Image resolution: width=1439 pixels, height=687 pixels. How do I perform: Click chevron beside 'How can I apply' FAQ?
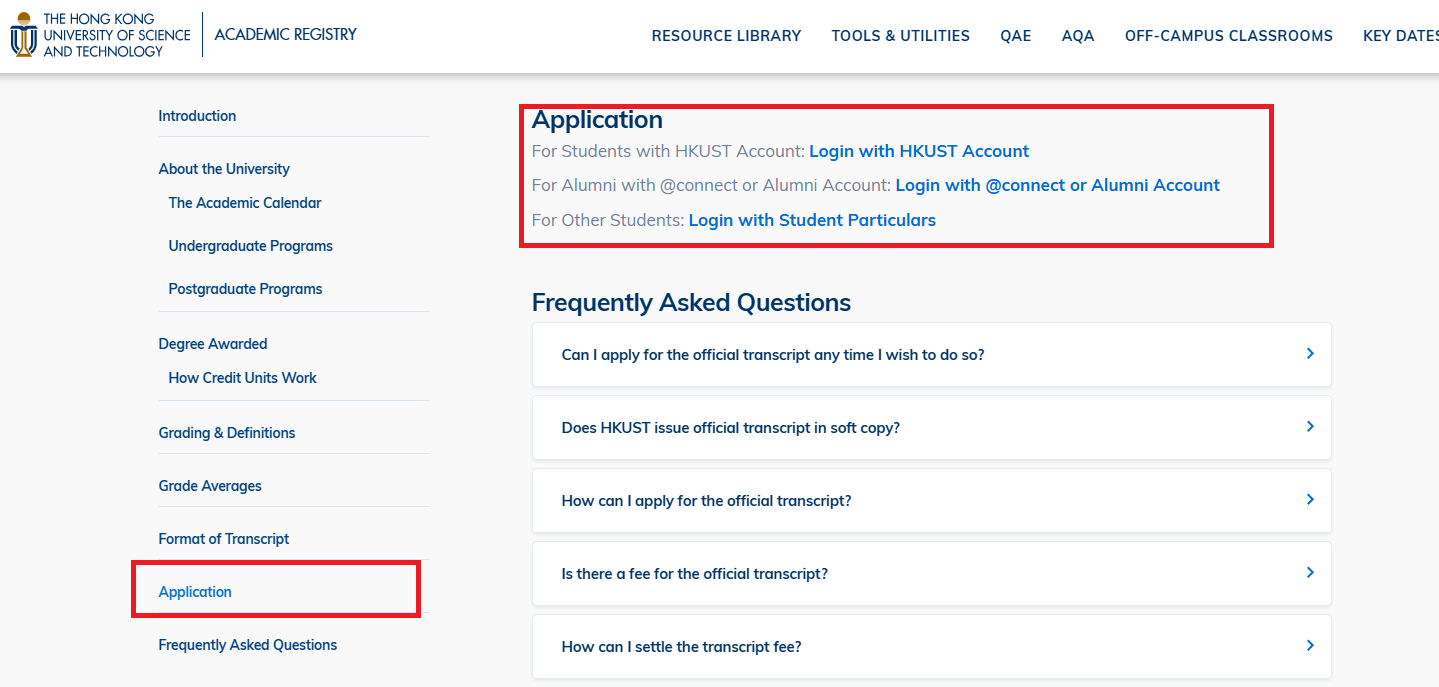[x=1310, y=499]
